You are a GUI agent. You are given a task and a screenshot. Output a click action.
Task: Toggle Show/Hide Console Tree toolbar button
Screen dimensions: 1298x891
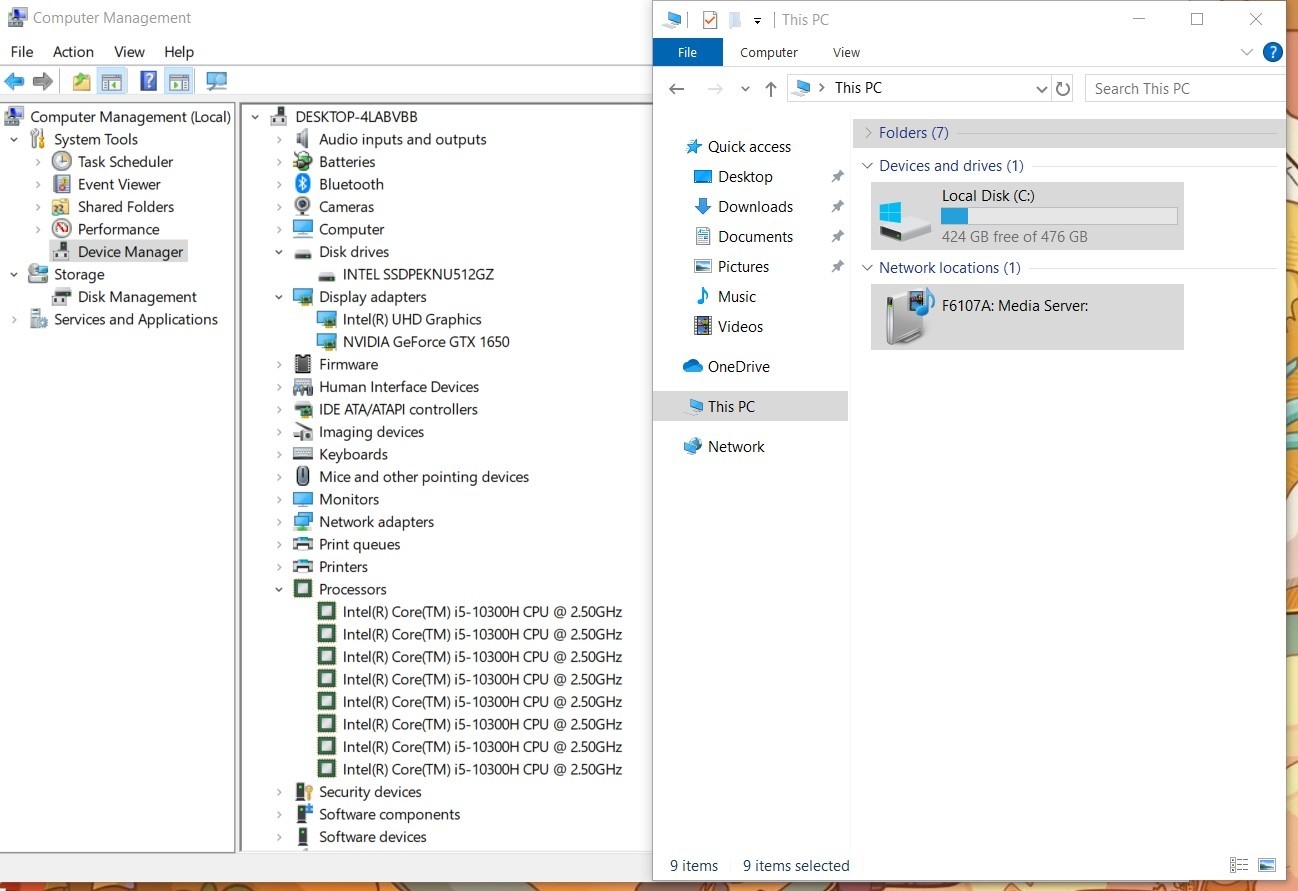(x=111, y=82)
